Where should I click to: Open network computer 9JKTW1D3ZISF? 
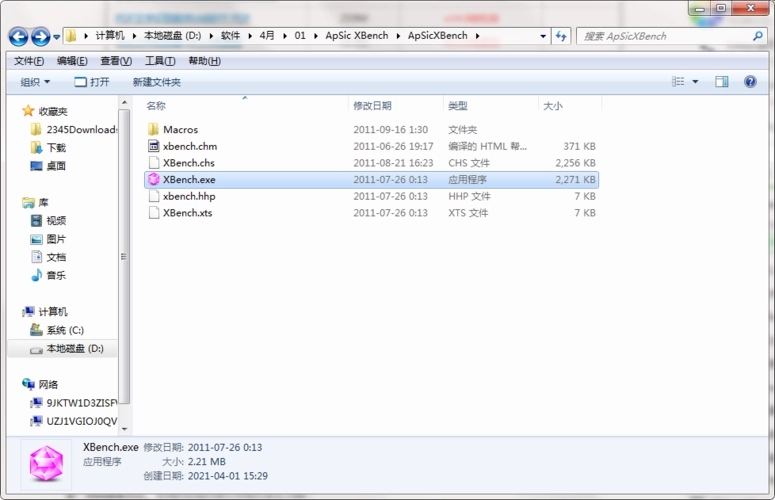click(81, 403)
